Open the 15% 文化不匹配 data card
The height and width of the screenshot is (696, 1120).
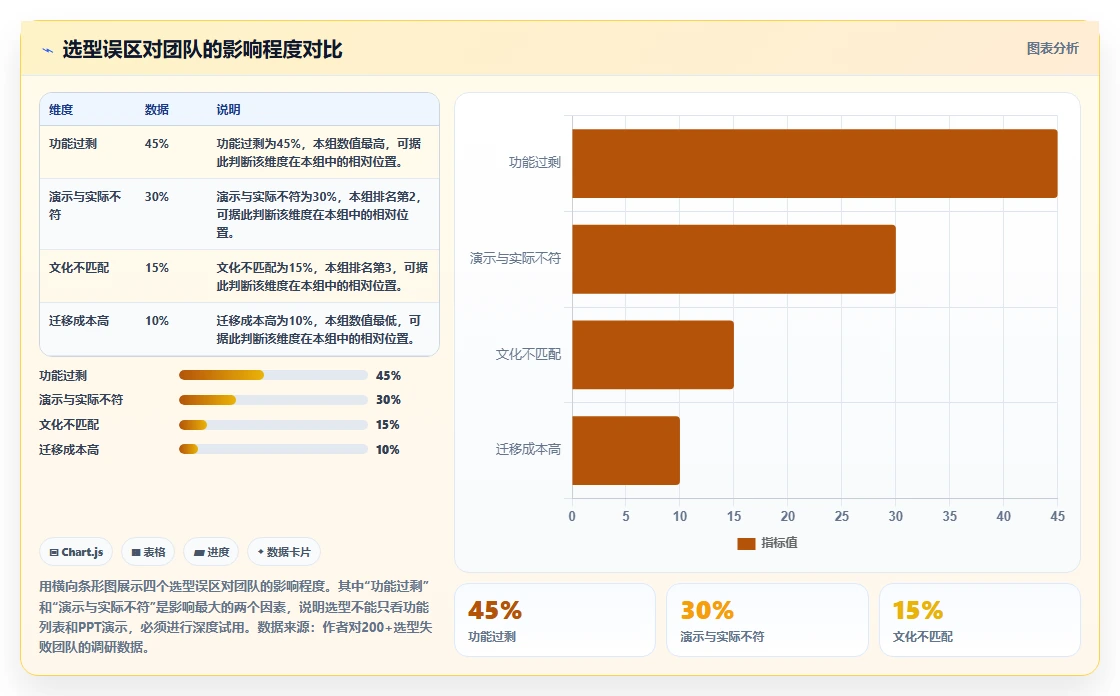coord(979,620)
